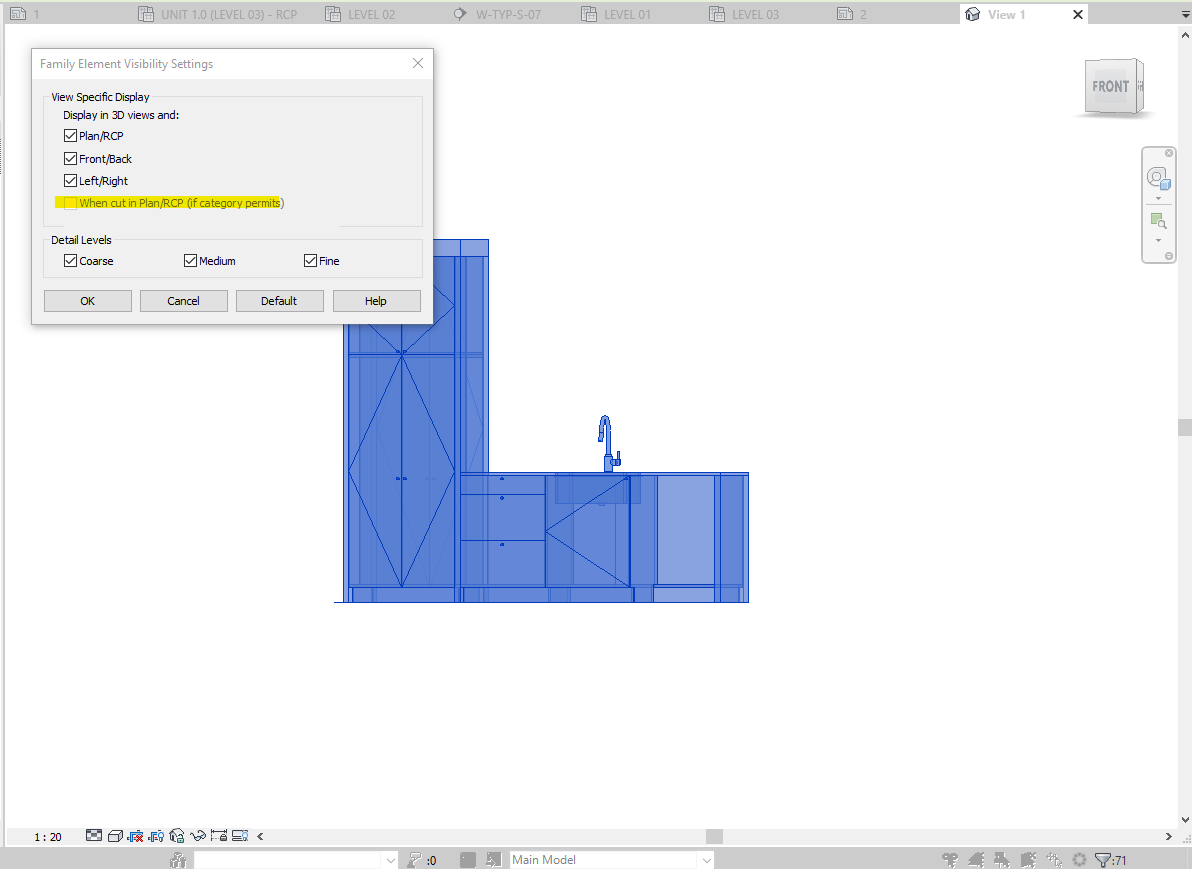Confirm visibility settings with OK
Viewport: 1192px width, 869px height.
[x=87, y=300]
